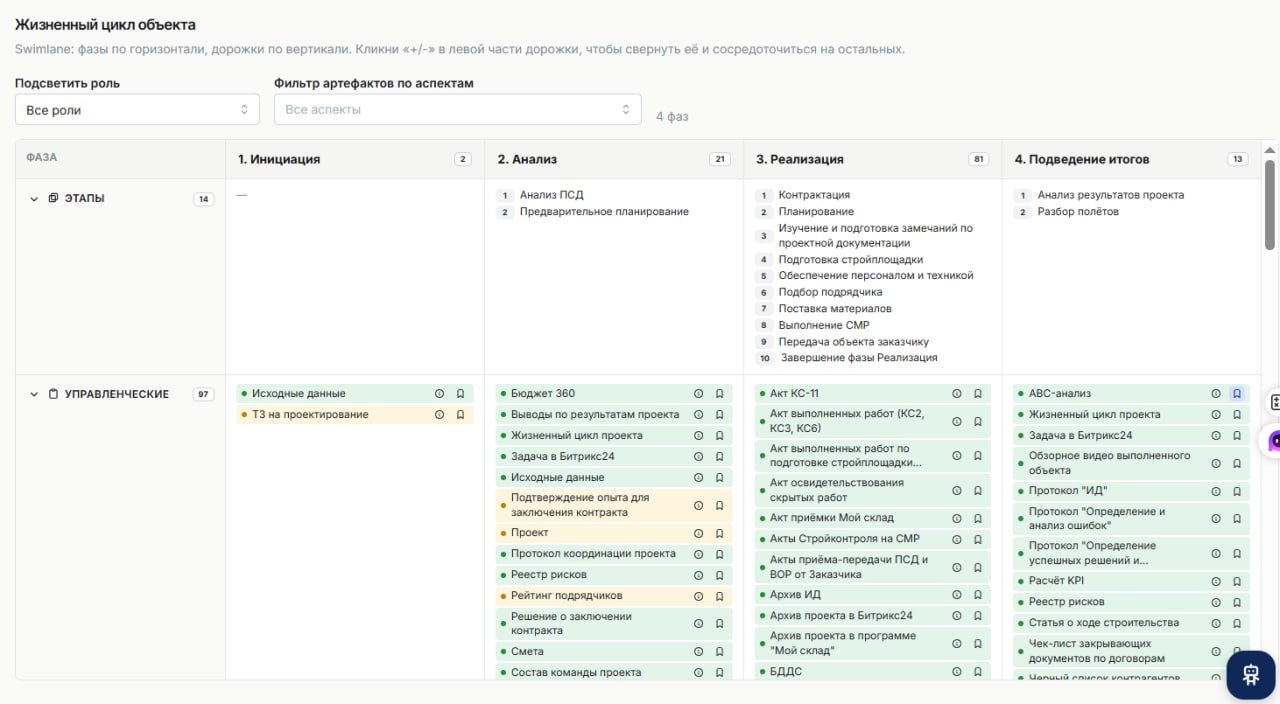This screenshot has width=1280, height=704.
Task: View info for Смета row
Action: pos(698,652)
